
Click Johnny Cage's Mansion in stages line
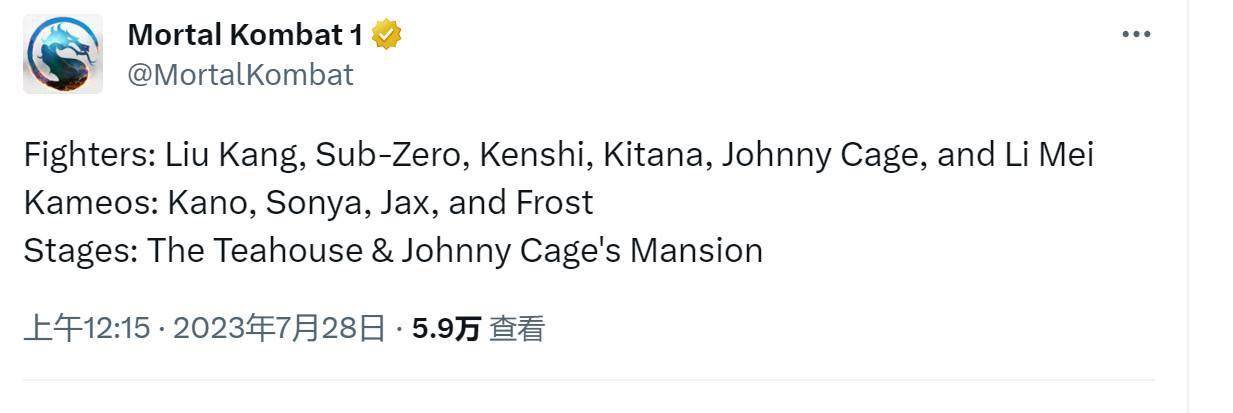pos(582,250)
